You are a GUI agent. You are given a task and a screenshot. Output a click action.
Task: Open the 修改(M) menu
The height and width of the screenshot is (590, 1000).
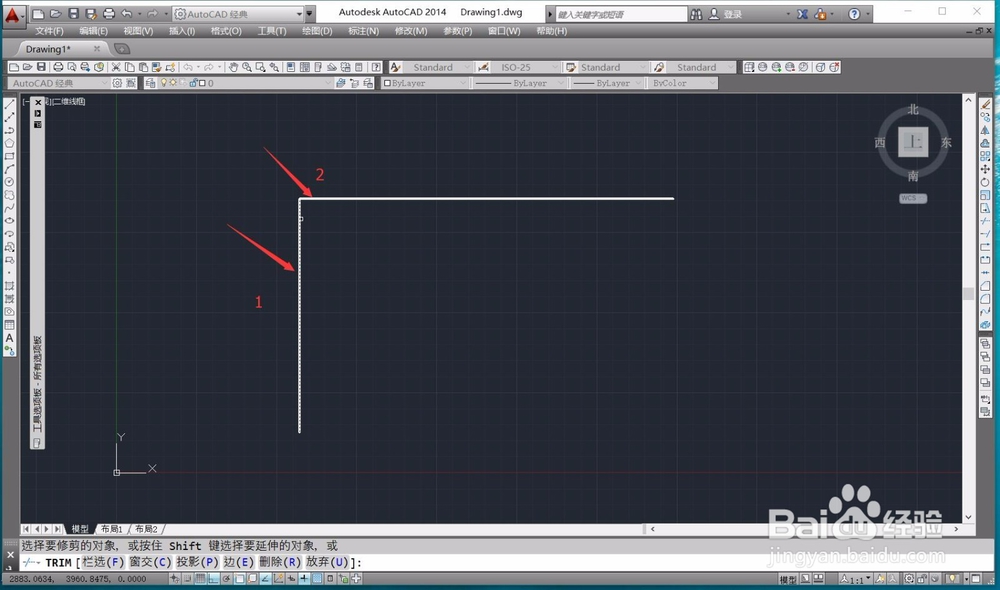[x=411, y=31]
